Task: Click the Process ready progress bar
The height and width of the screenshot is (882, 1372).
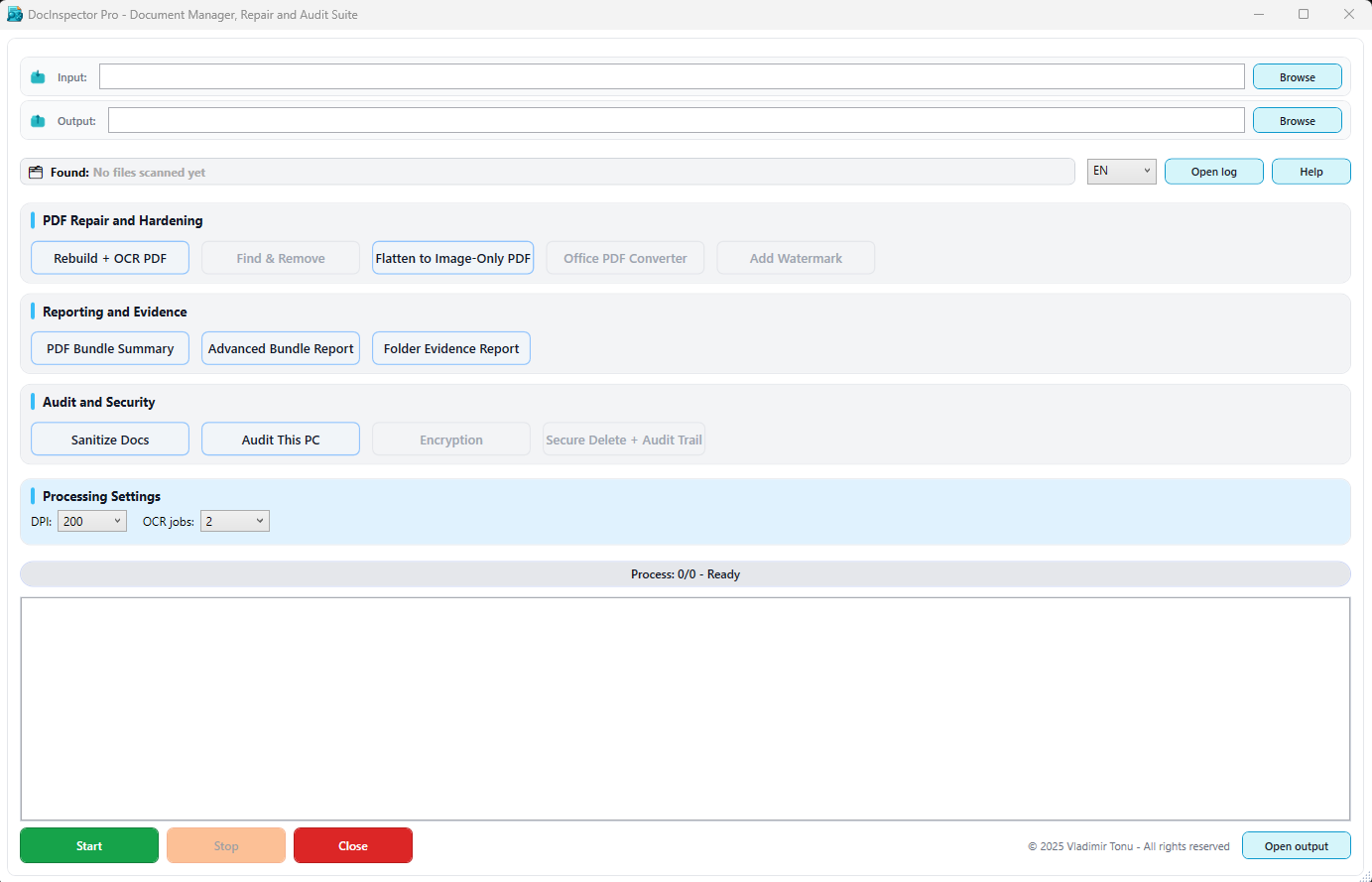Action: 686,573
